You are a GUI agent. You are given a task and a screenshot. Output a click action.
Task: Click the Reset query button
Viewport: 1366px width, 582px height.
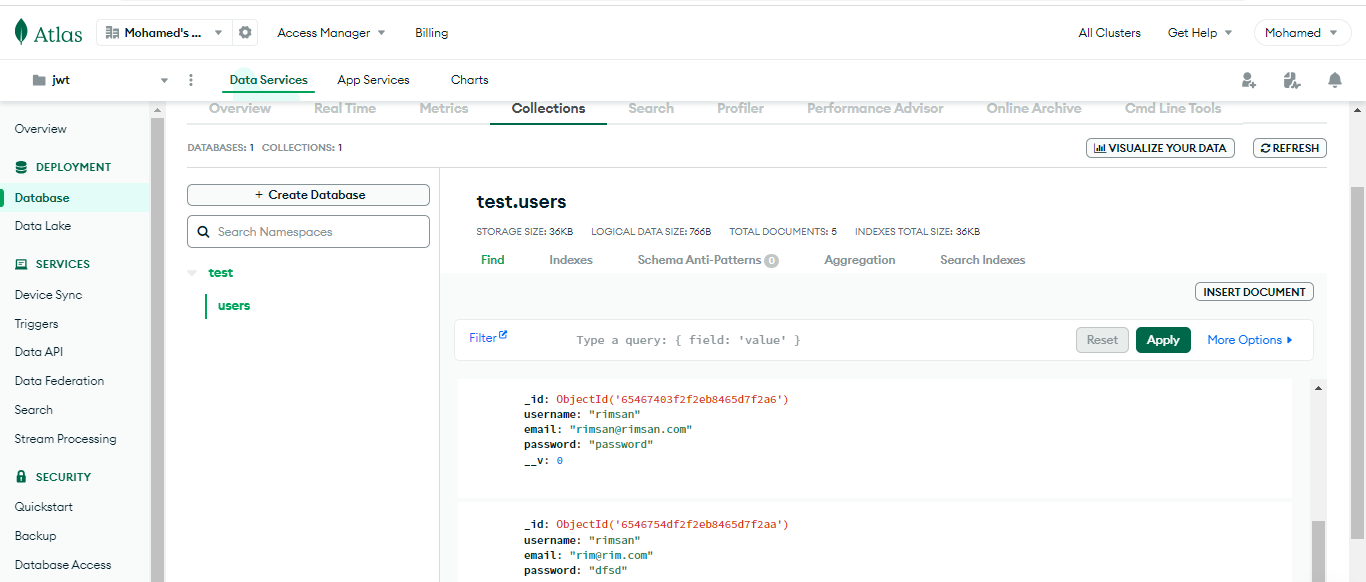coord(1102,340)
